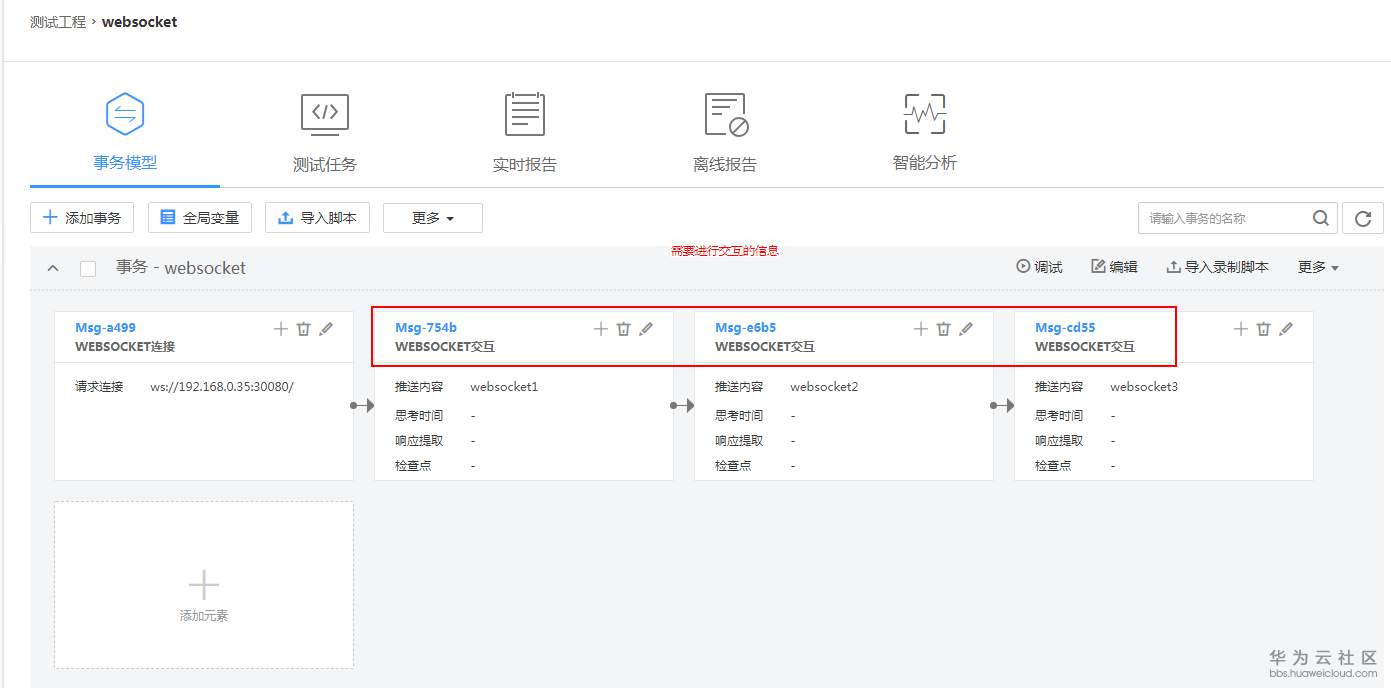The width and height of the screenshot is (1391, 688).
Task: Delete the Msg-754b card
Action: 624,328
